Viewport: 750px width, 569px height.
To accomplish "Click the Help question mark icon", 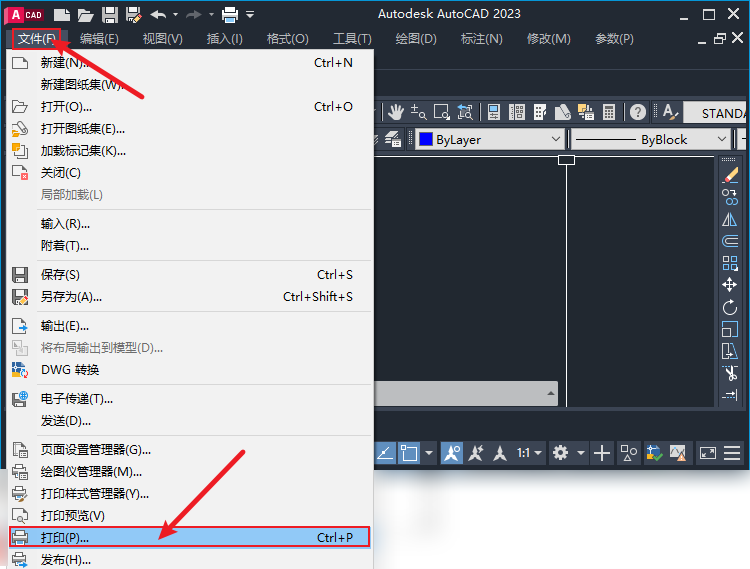I will click(638, 112).
